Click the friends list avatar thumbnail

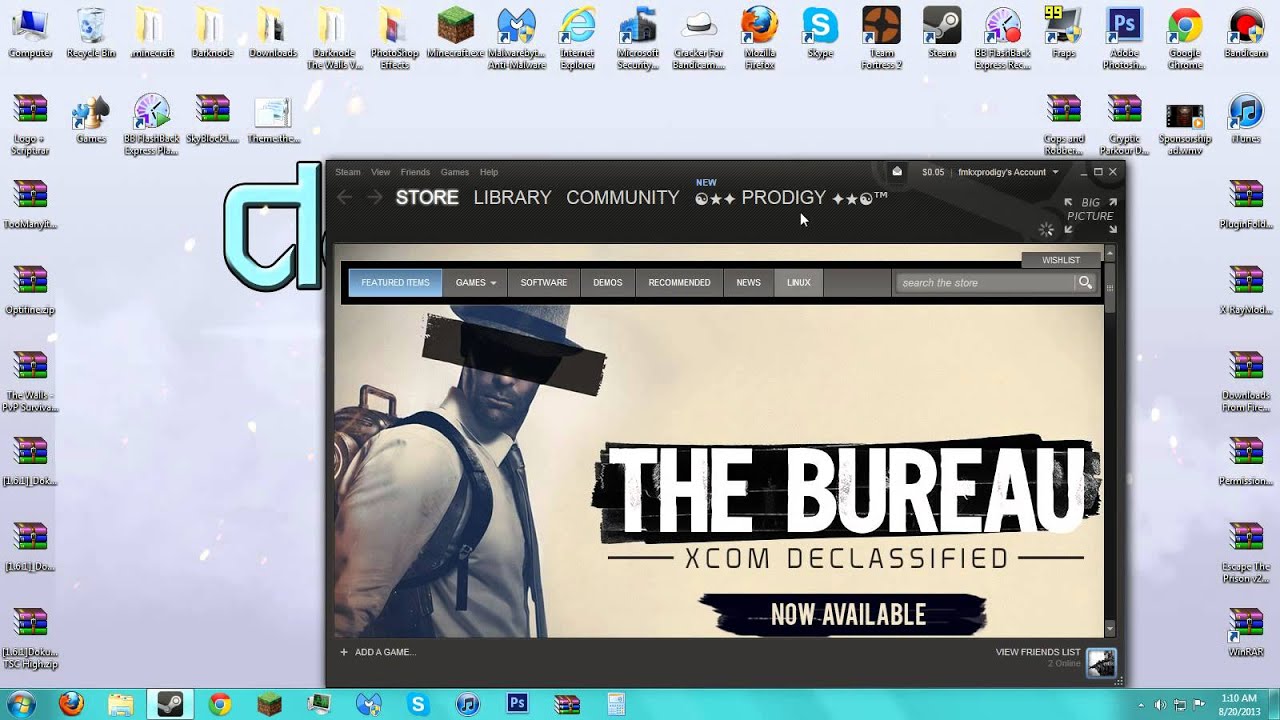1101,661
